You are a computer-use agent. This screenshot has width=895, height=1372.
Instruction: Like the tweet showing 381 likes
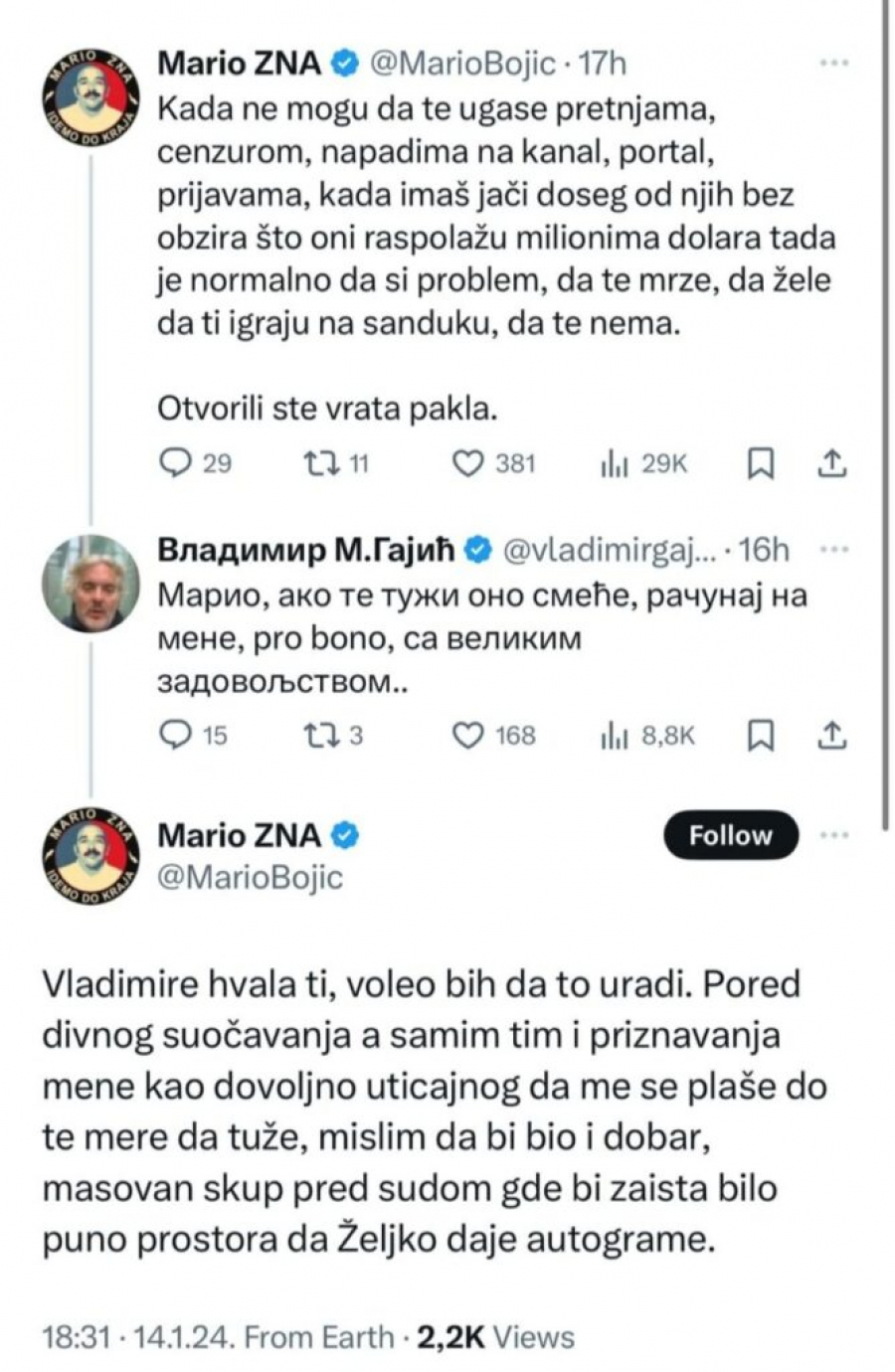pos(466,460)
